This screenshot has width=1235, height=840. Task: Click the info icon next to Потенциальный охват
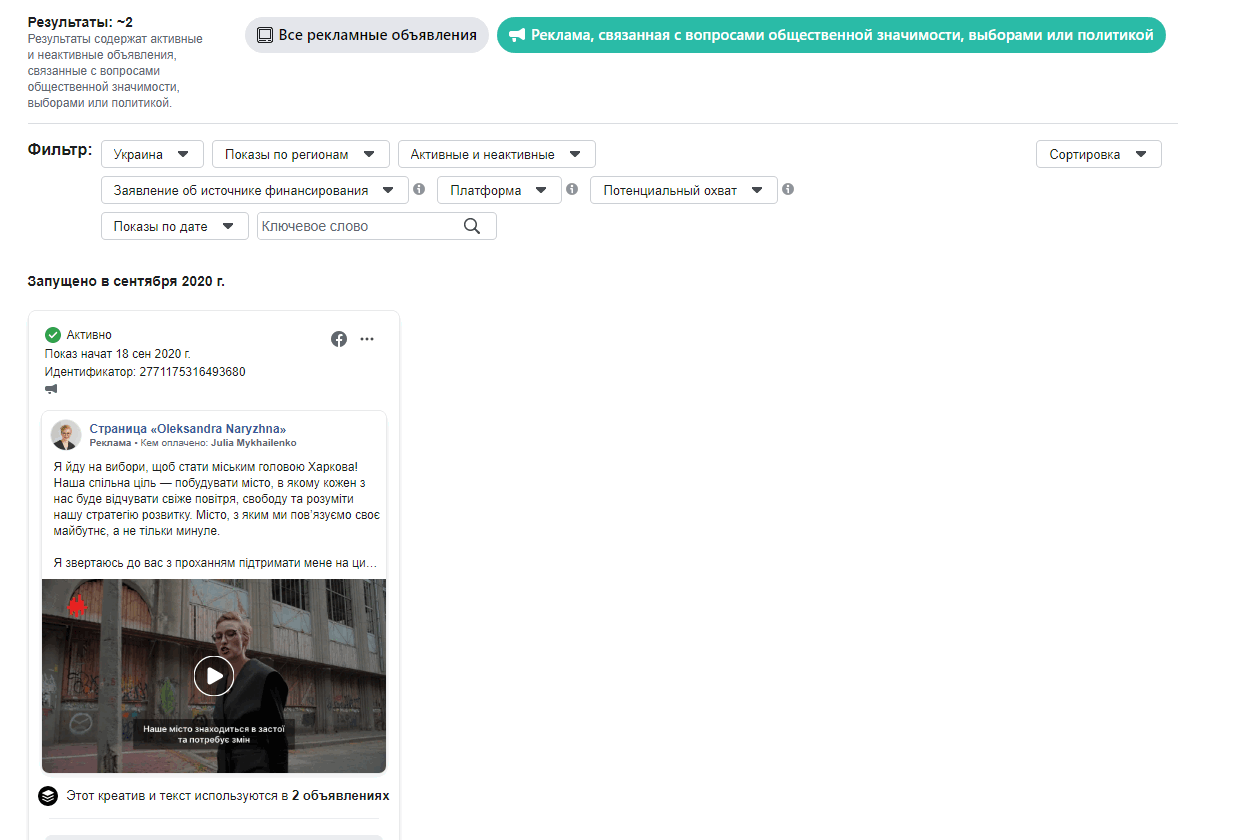point(788,189)
